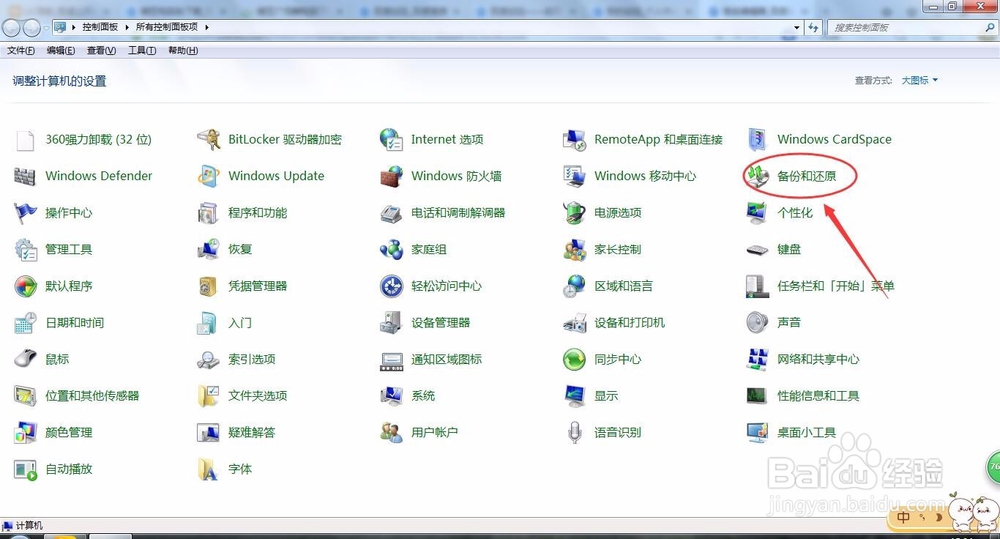Open 日期和时间 icon
1000x539 pixels.
pyautogui.click(x=26, y=323)
